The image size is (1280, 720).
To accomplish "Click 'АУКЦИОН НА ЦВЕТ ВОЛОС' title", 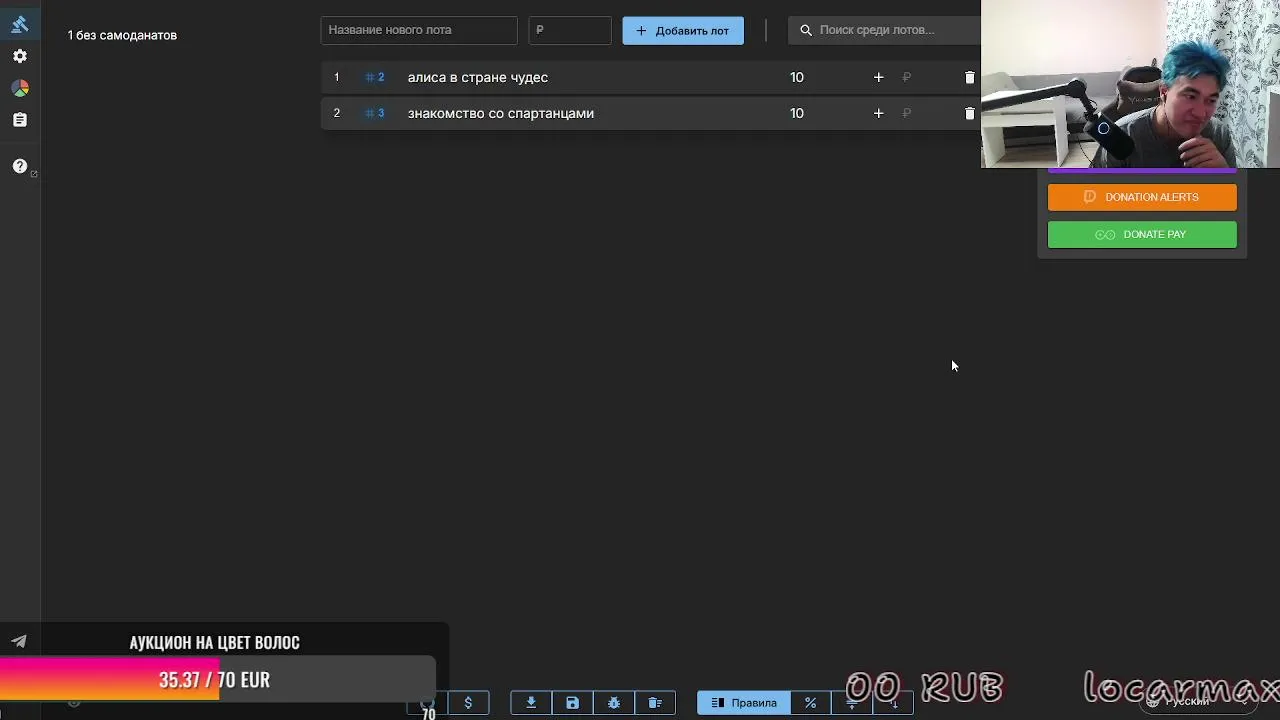I will point(215,642).
